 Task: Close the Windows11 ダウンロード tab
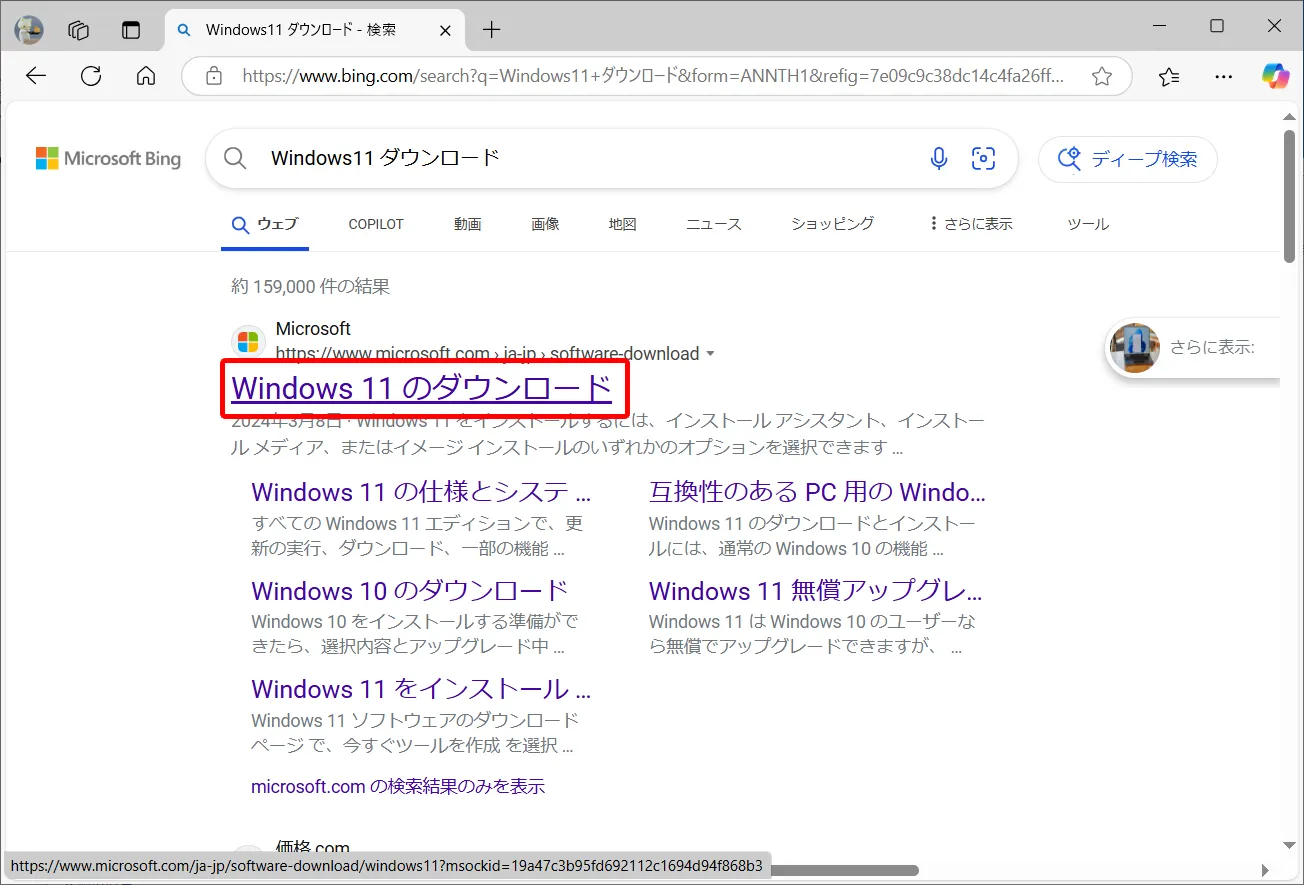[x=445, y=30]
